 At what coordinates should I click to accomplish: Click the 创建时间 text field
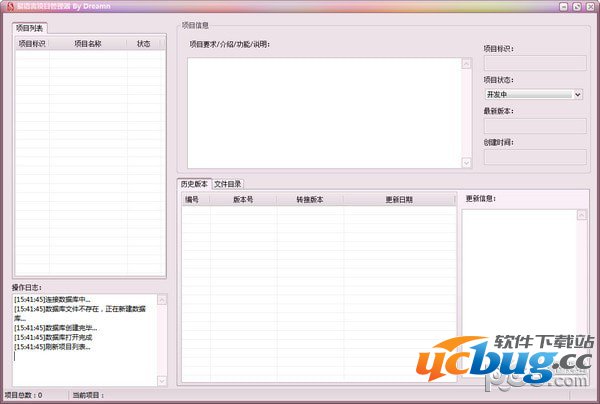point(534,158)
